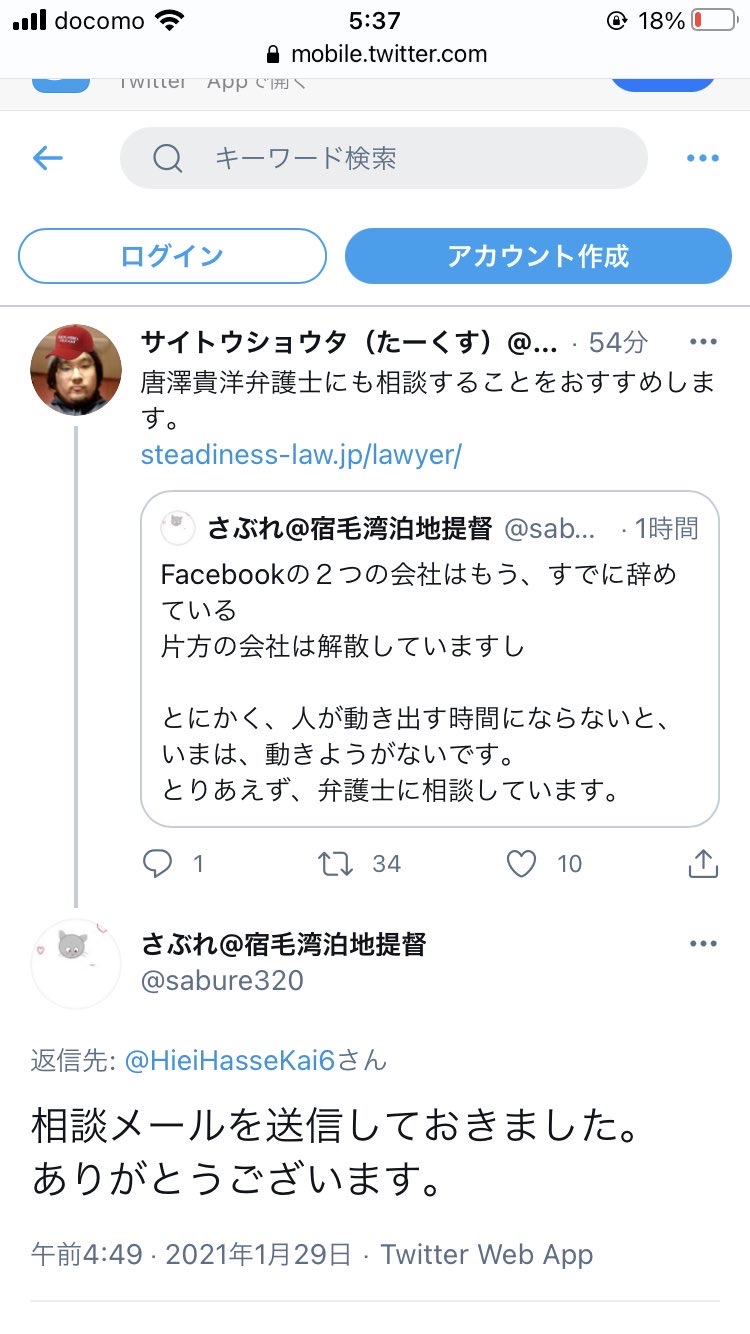Viewport: 750px width, 1334px height.
Task: Tap the retweet icon
Action: coord(336,864)
